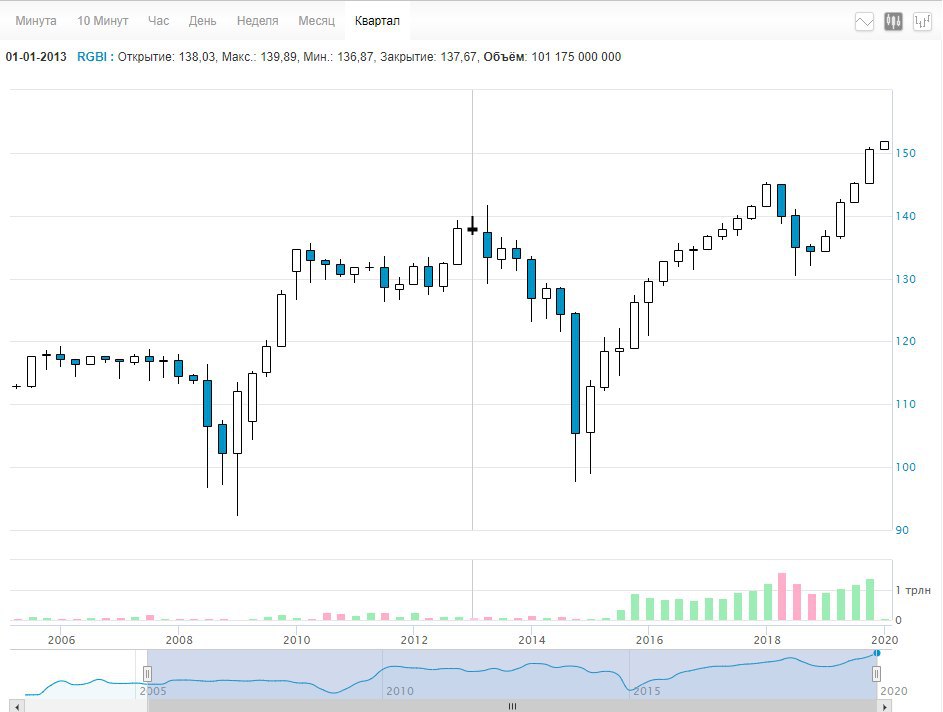
Task: Choose the Неделя timeframe tab
Action: coord(257,21)
